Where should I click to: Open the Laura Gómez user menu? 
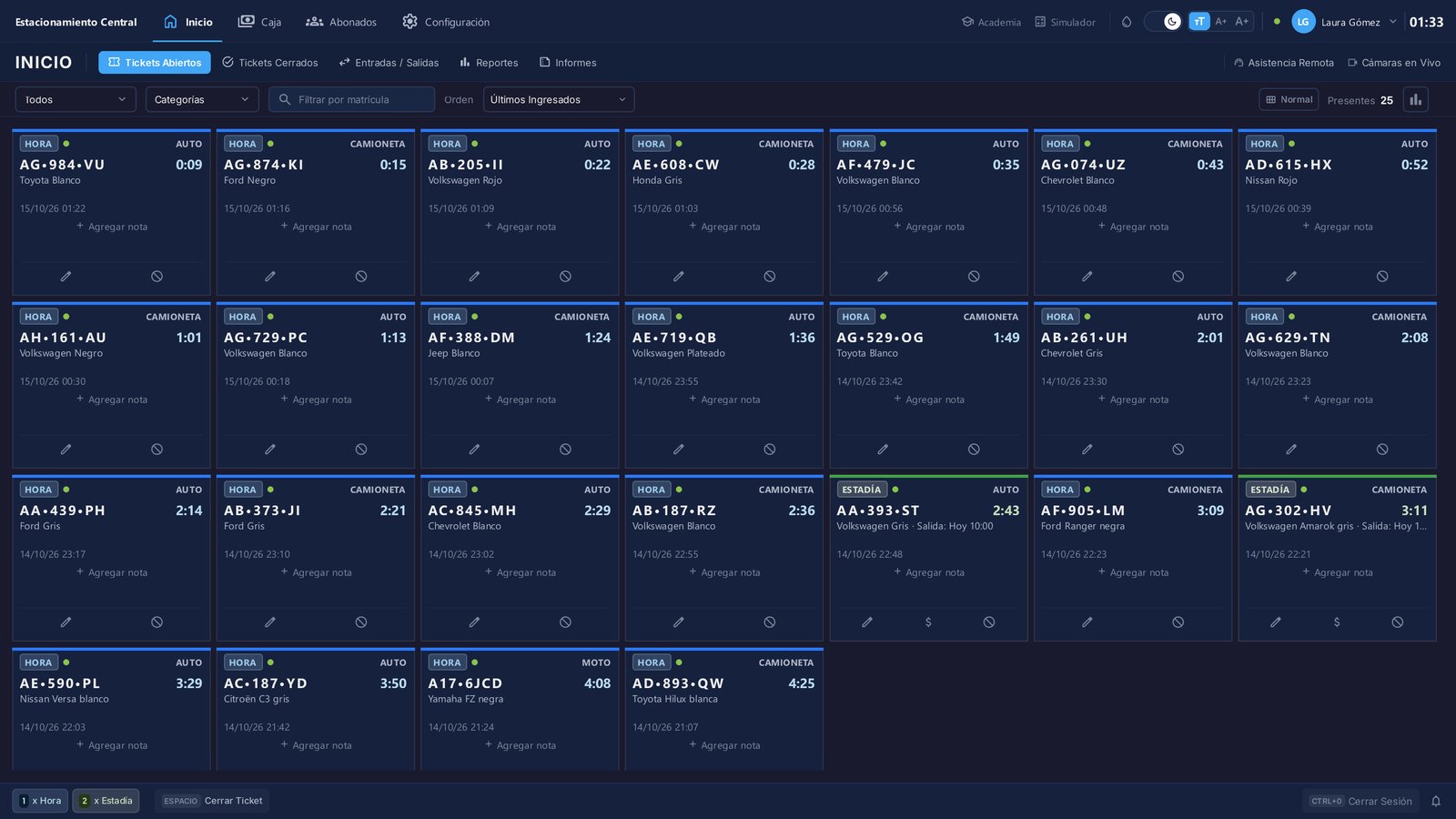[1344, 22]
